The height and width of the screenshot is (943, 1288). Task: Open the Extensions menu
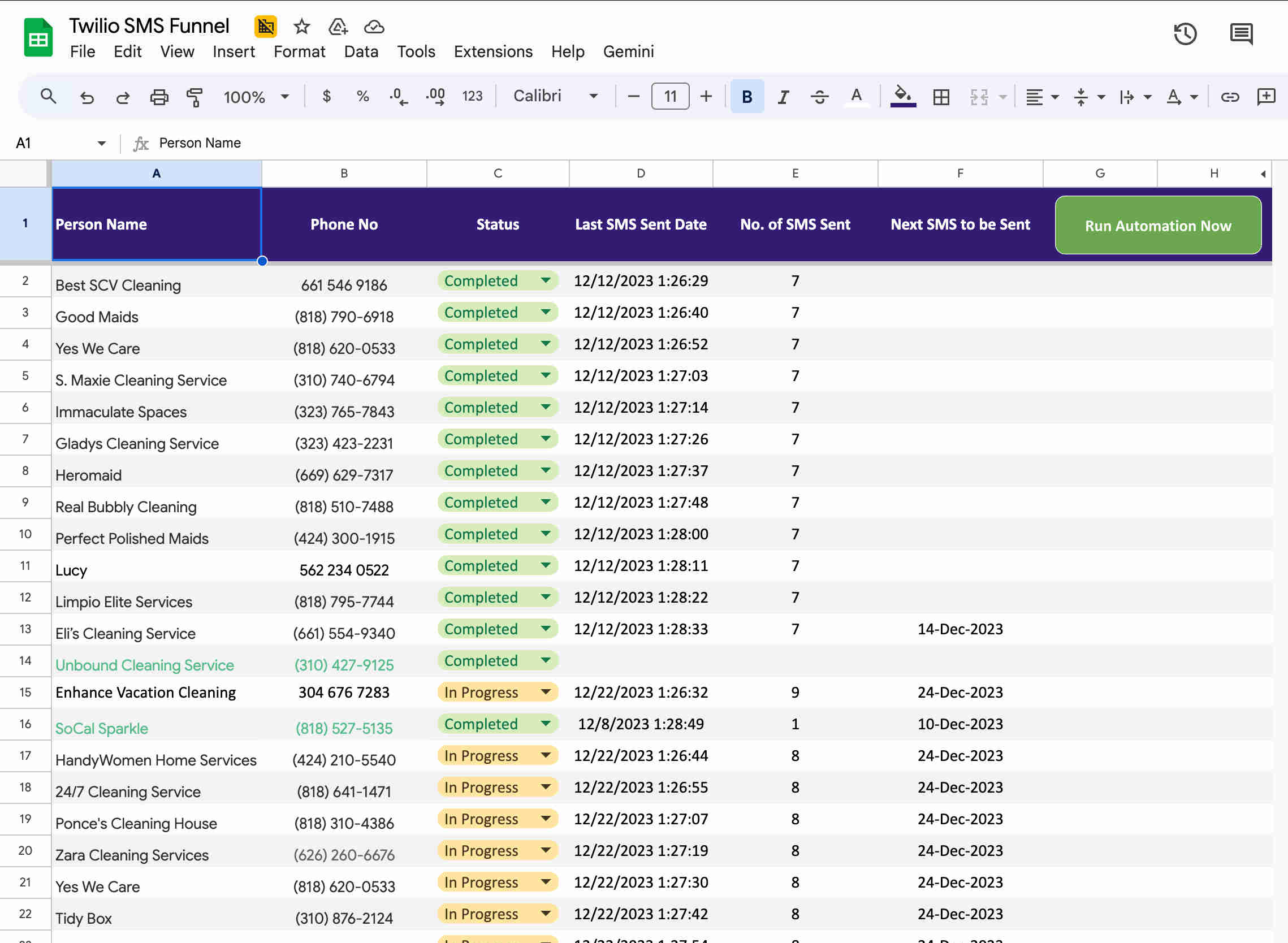point(493,51)
